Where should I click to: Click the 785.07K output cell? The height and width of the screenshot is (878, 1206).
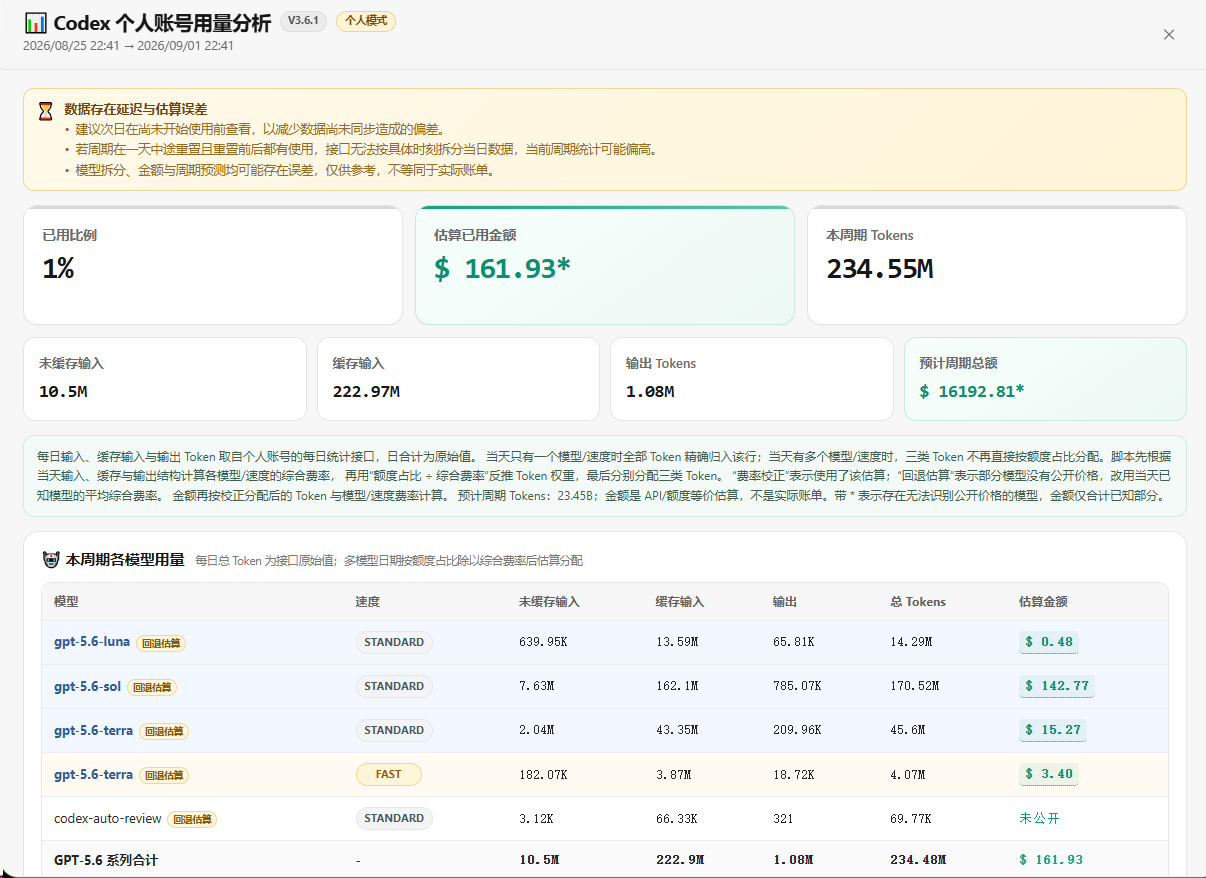[x=798, y=686]
